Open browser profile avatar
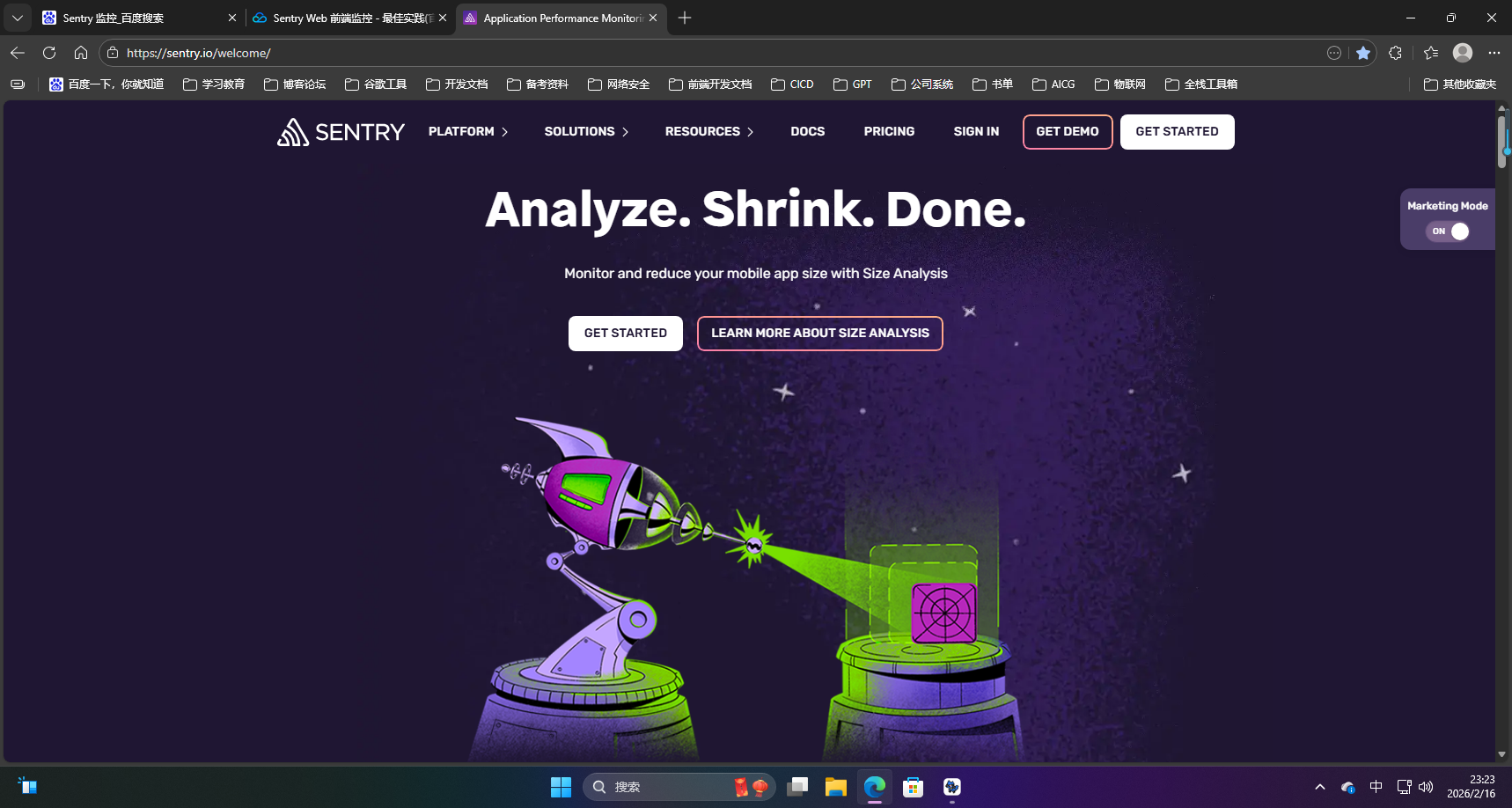 coord(1463,53)
